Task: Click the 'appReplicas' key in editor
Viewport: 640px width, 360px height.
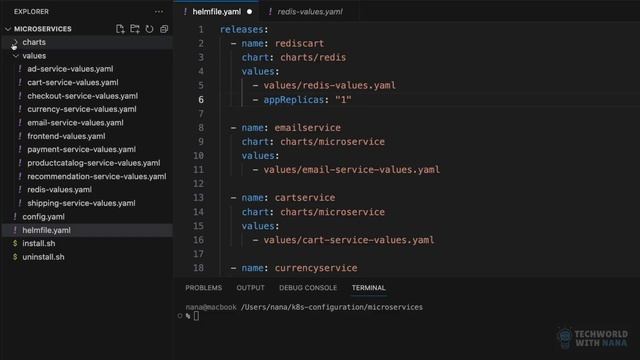Action: pos(293,100)
